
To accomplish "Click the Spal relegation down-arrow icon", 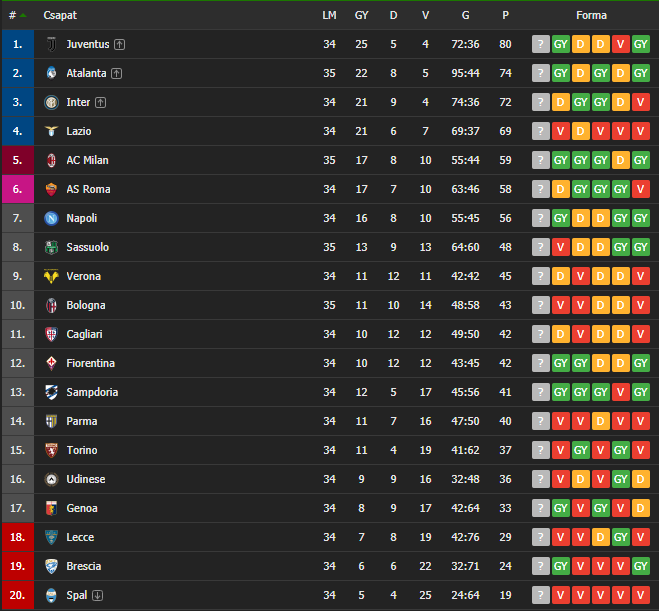I will [98, 595].
